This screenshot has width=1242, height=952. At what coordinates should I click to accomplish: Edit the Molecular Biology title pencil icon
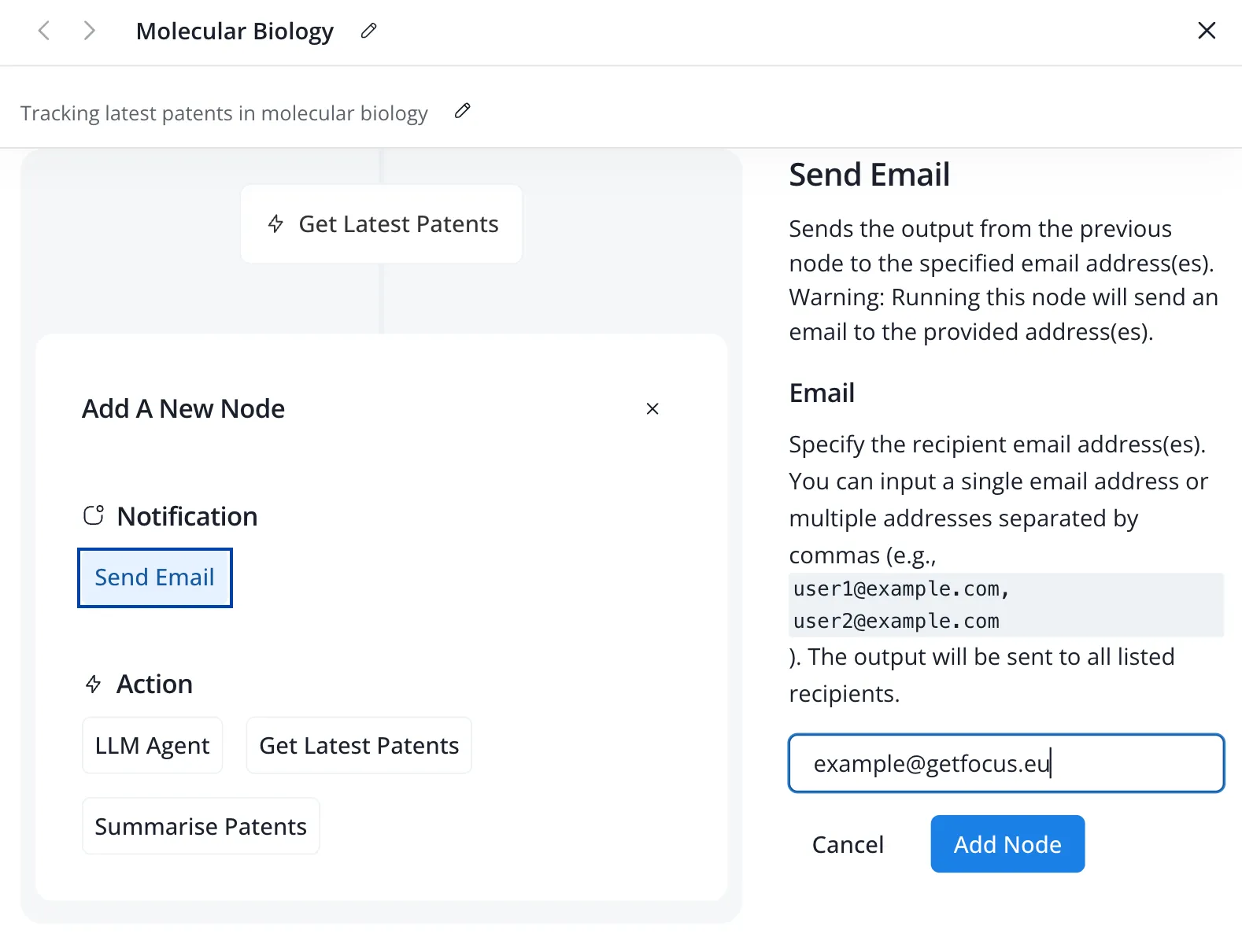(x=368, y=31)
